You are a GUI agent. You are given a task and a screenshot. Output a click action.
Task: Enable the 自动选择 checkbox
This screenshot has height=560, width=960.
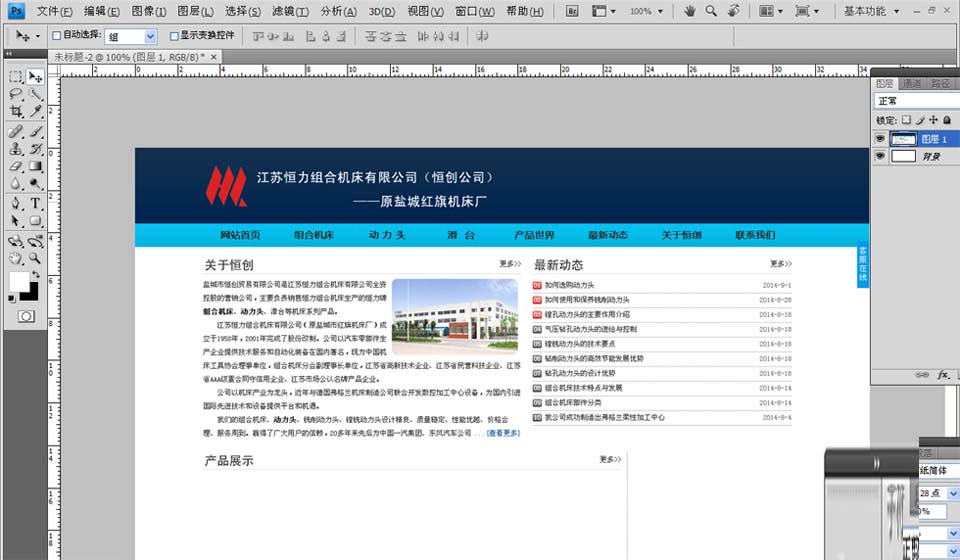pos(56,36)
